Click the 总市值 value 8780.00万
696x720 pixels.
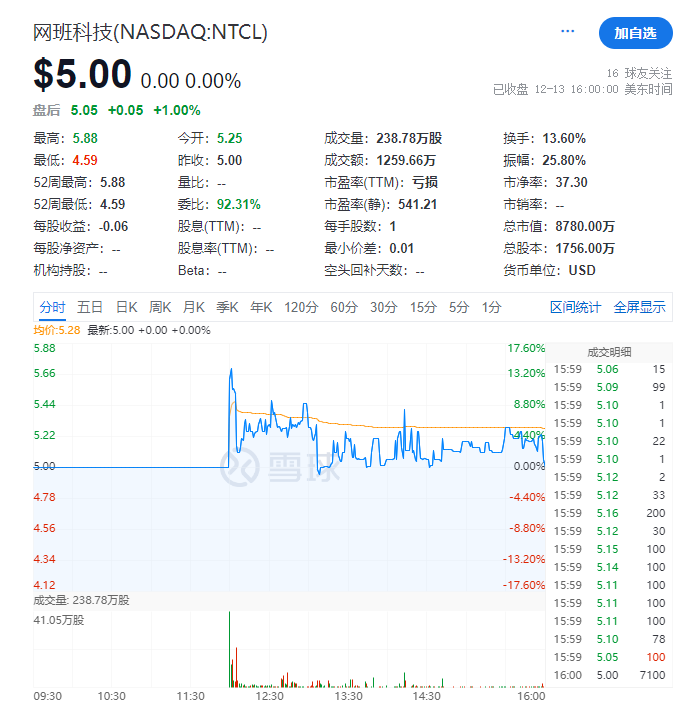pos(584,226)
